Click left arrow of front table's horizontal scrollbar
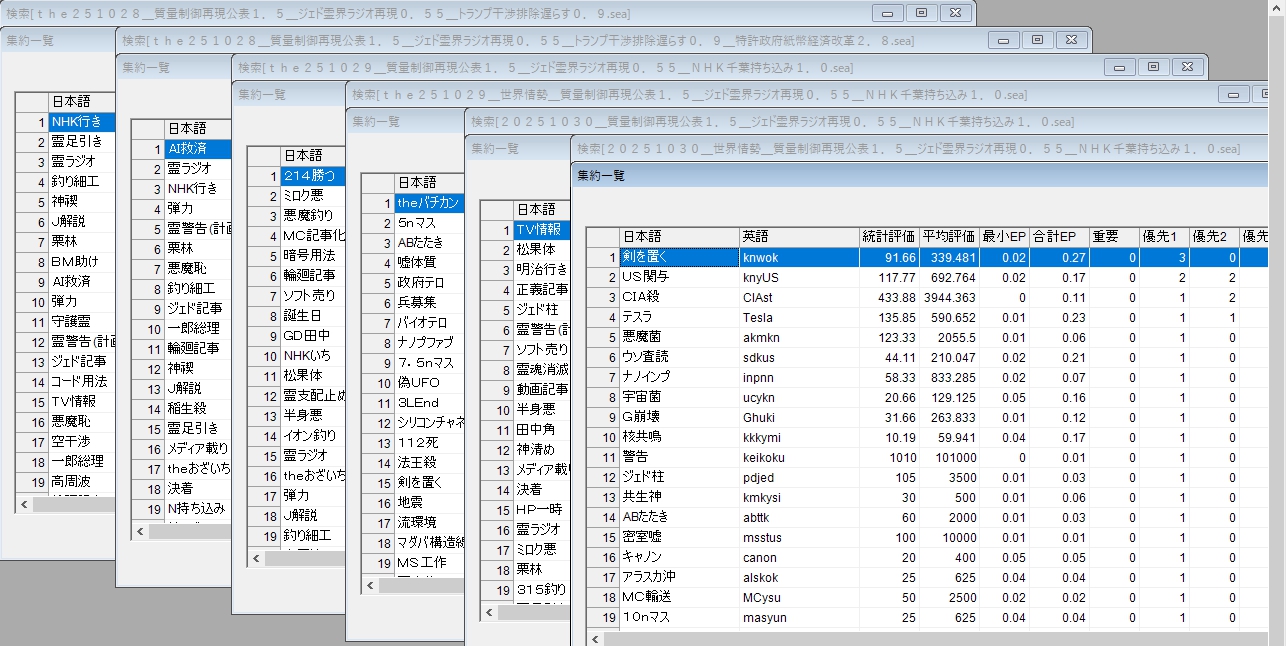 [x=595, y=638]
